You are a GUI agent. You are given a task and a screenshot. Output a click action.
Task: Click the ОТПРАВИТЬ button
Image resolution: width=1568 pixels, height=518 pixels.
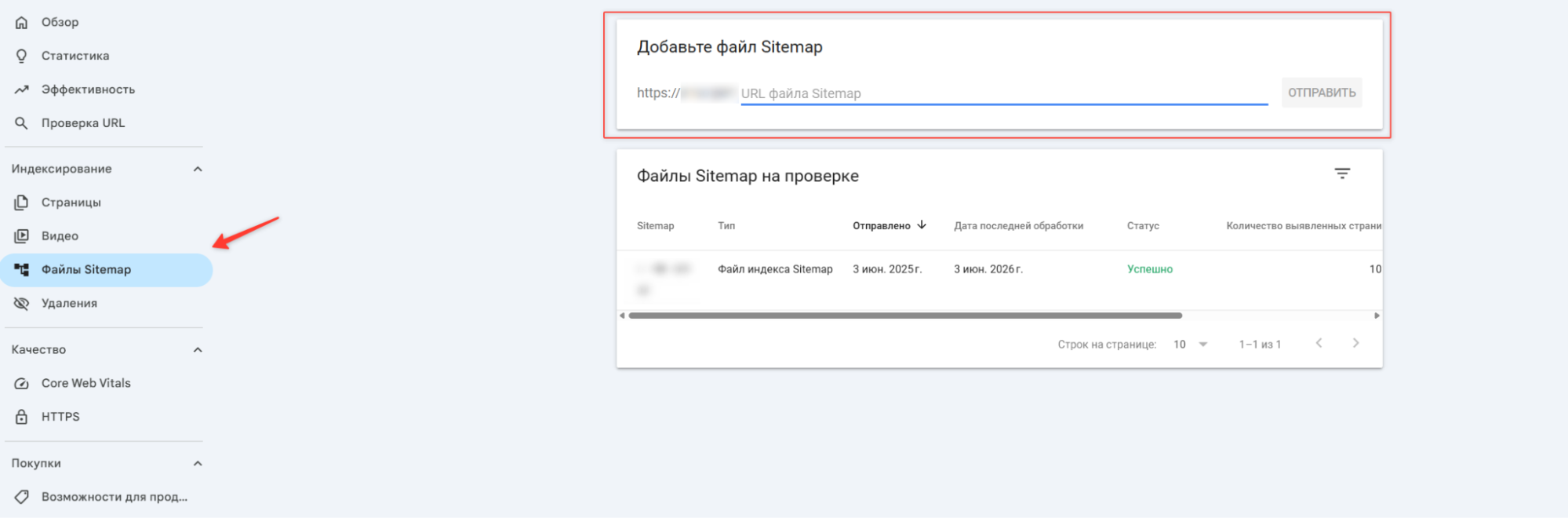point(1322,93)
